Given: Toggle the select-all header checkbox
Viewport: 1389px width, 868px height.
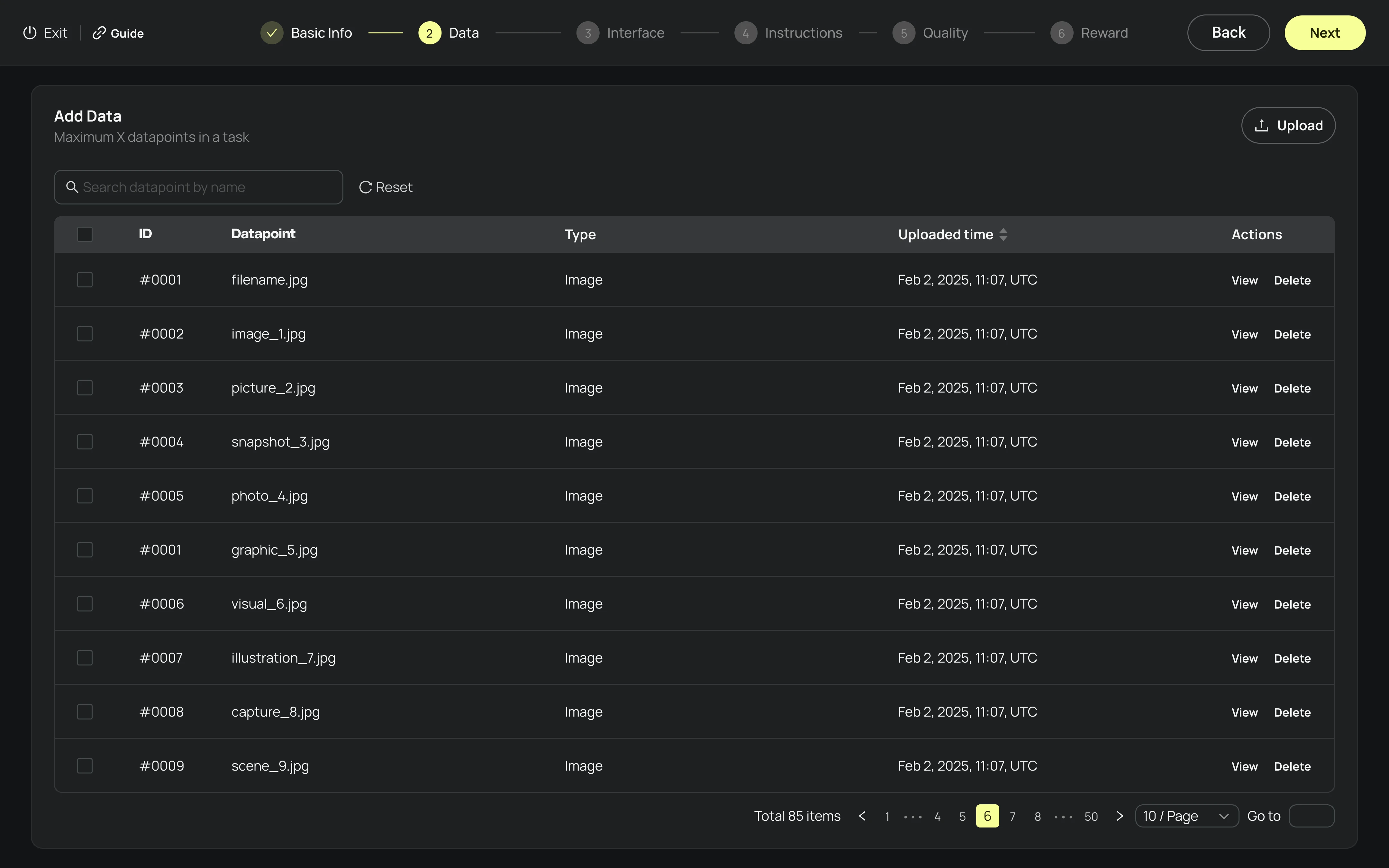Looking at the screenshot, I should click(85, 234).
